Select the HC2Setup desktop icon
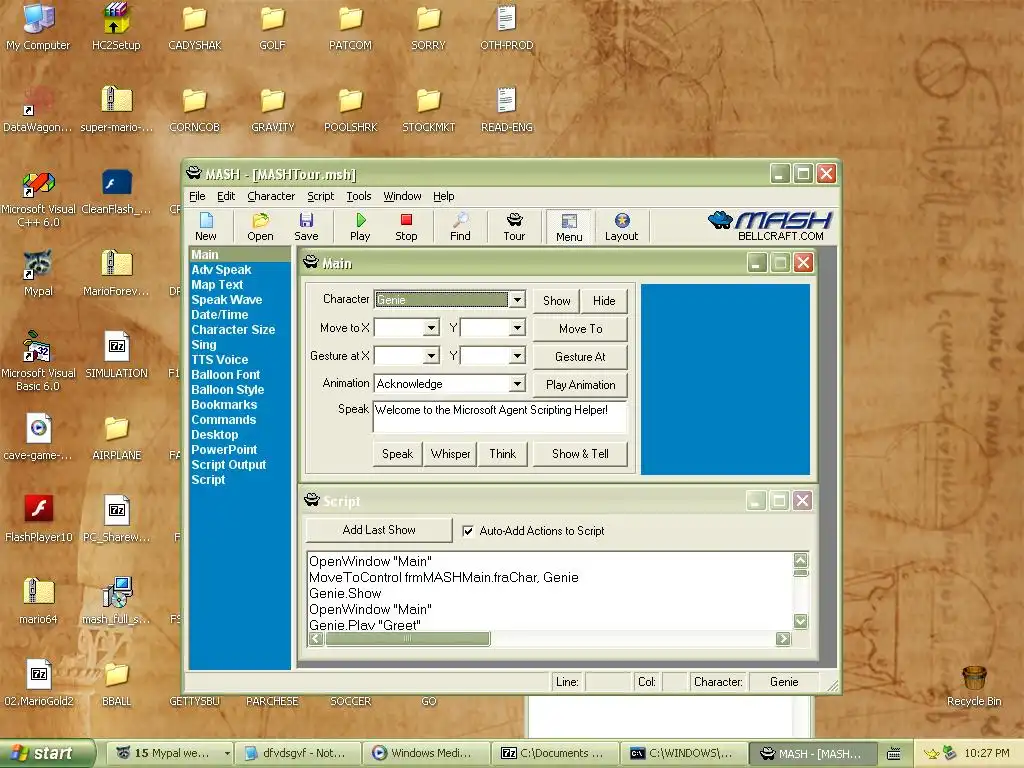The height and width of the screenshot is (768, 1024). [x=116, y=27]
